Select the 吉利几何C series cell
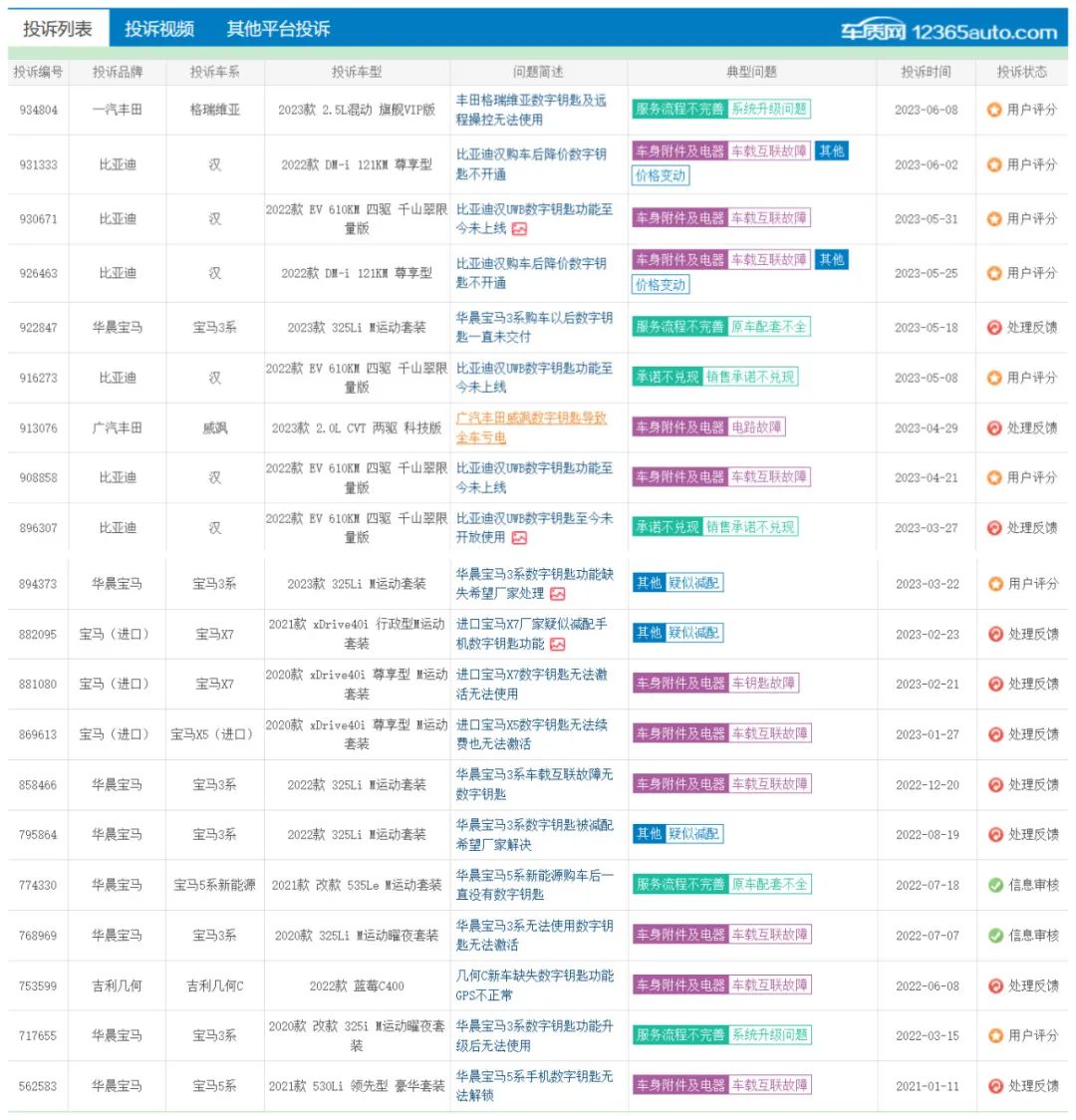 click(x=215, y=985)
